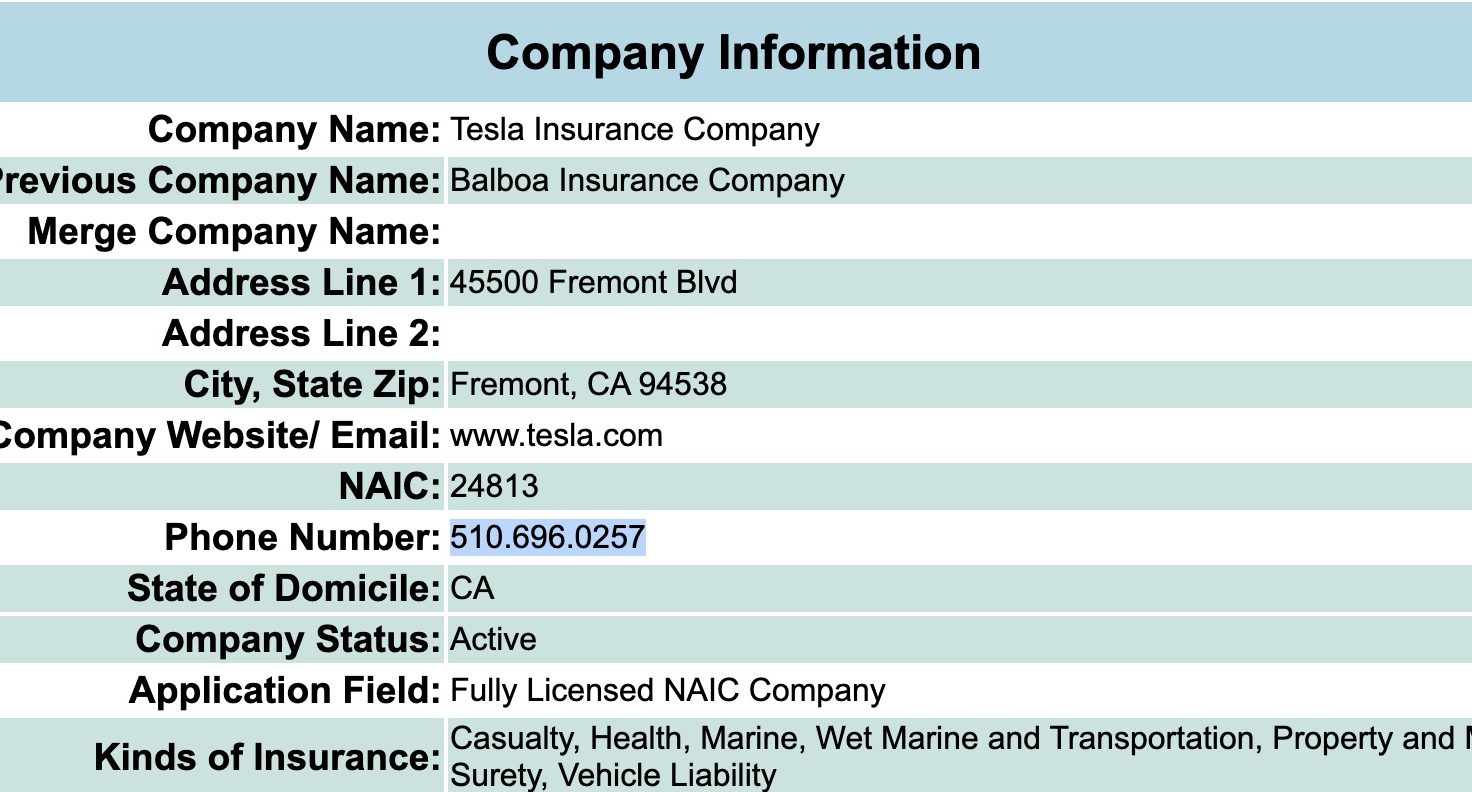Click the Phone Number label

pos(302,538)
